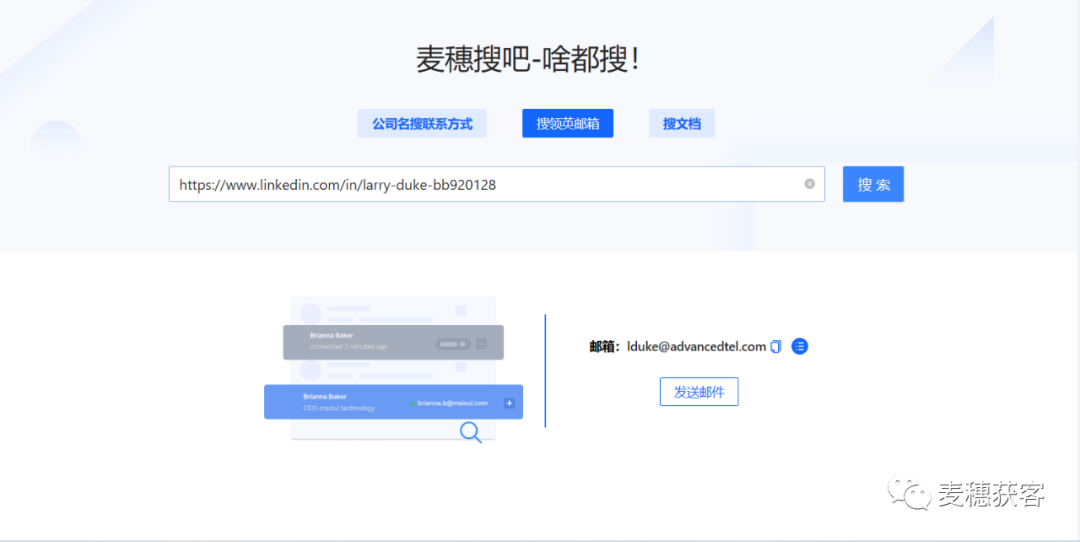The image size is (1080, 542).
Task: Switch to 公司名搜联系方式 tab
Action: [422, 124]
